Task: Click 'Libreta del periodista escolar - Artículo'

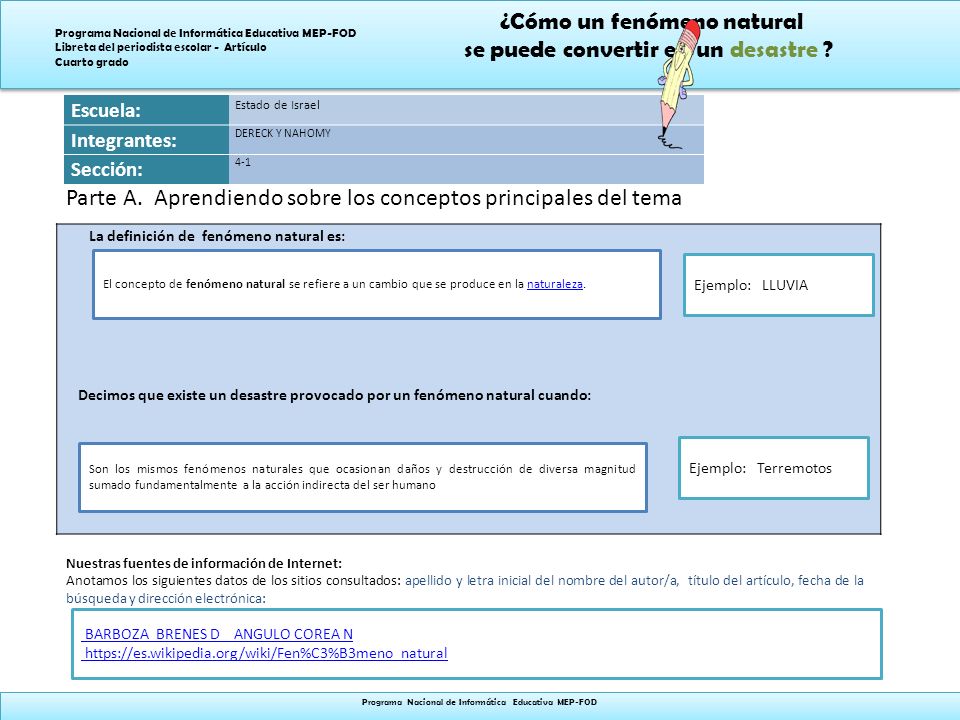Action: click(160, 47)
